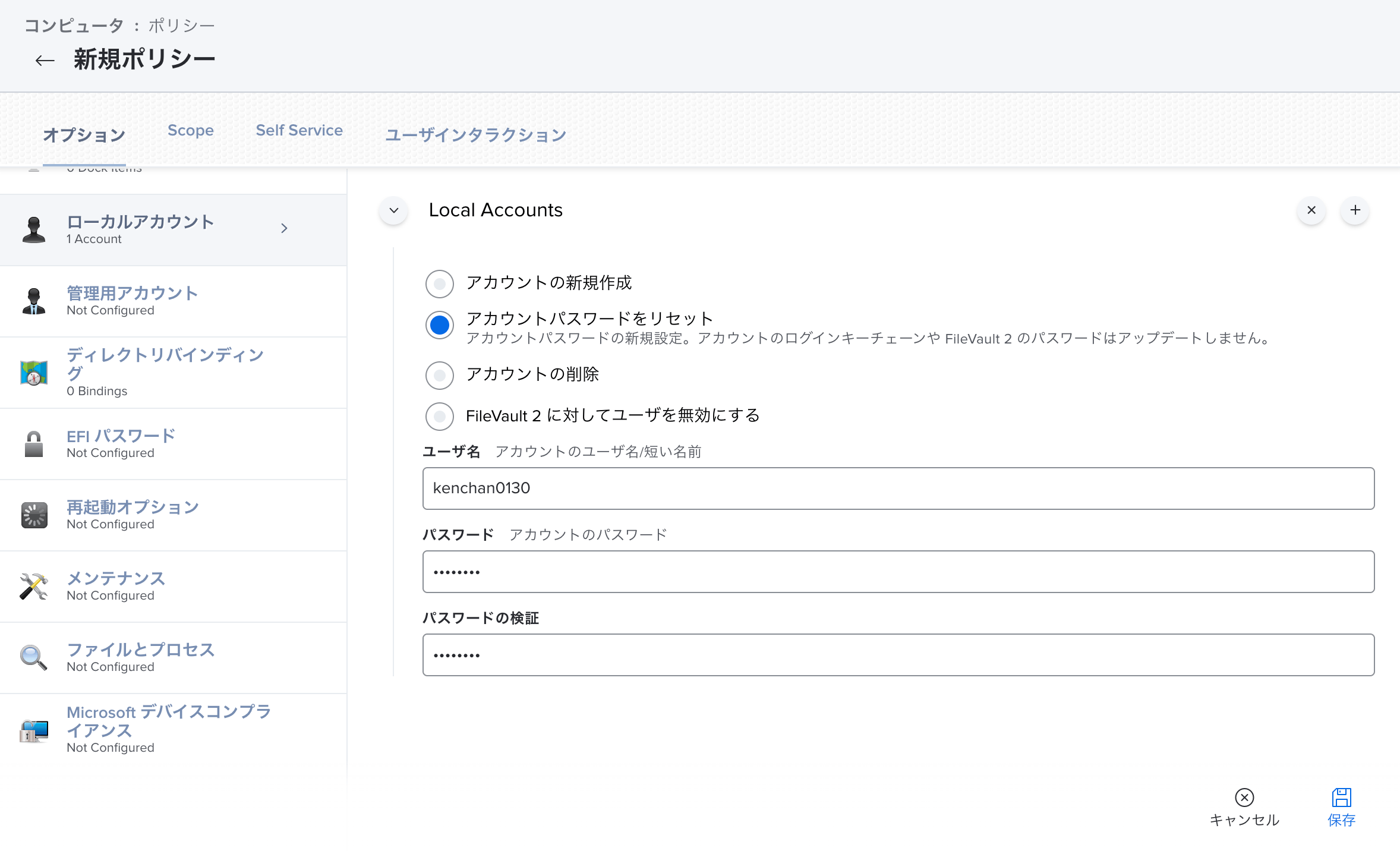Click the Management Account suited user icon

(34, 301)
